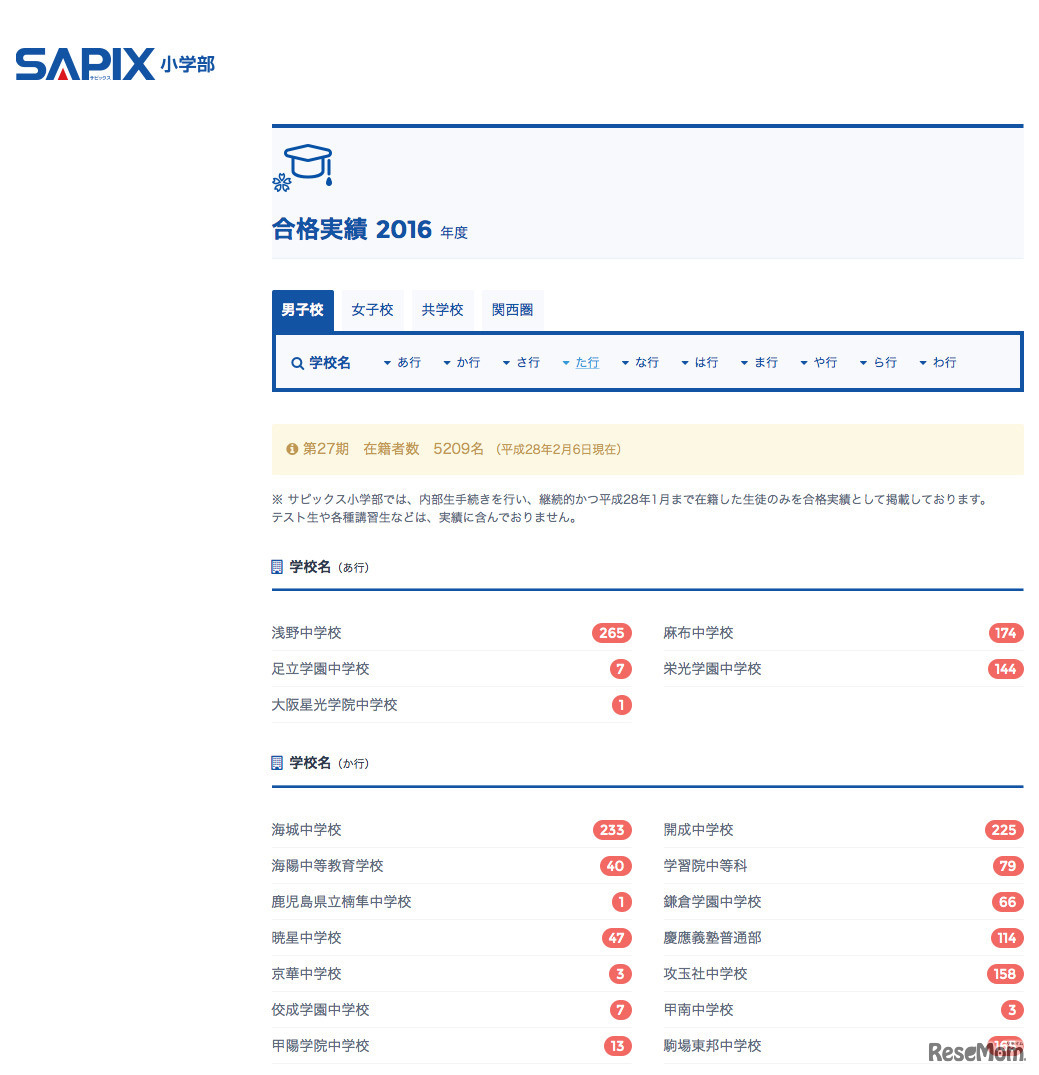
Task: Click 鎌倉学園中学校 school name
Action: pyautogui.click(x=713, y=902)
